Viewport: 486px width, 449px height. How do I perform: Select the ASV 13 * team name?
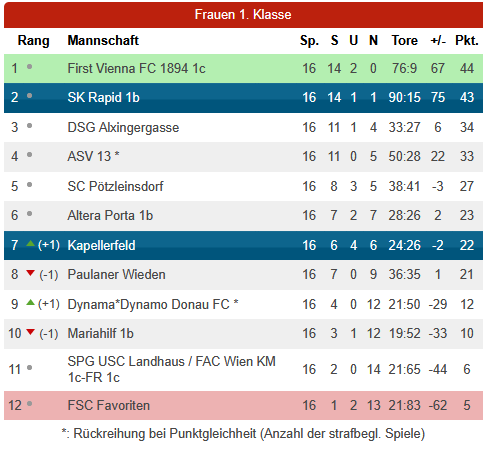click(x=93, y=156)
